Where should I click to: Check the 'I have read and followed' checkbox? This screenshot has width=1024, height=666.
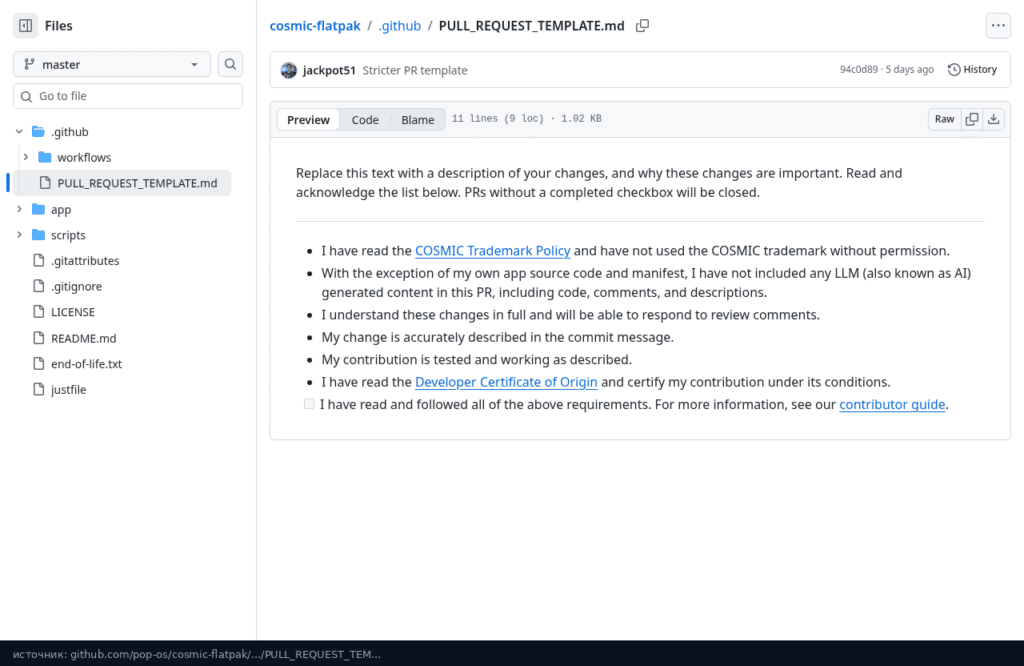[x=309, y=404]
